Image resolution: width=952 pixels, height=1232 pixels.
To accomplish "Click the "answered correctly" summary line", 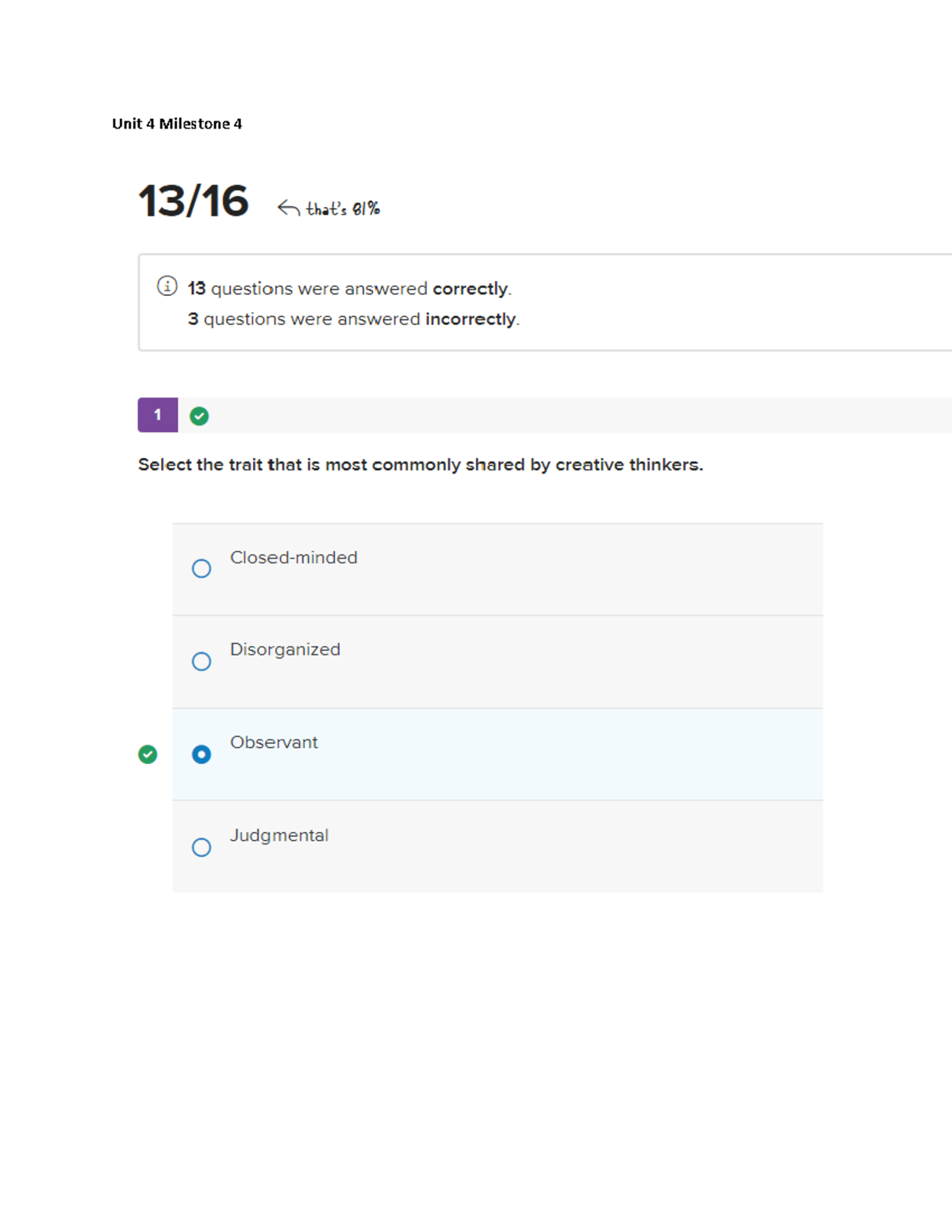I will click(349, 289).
